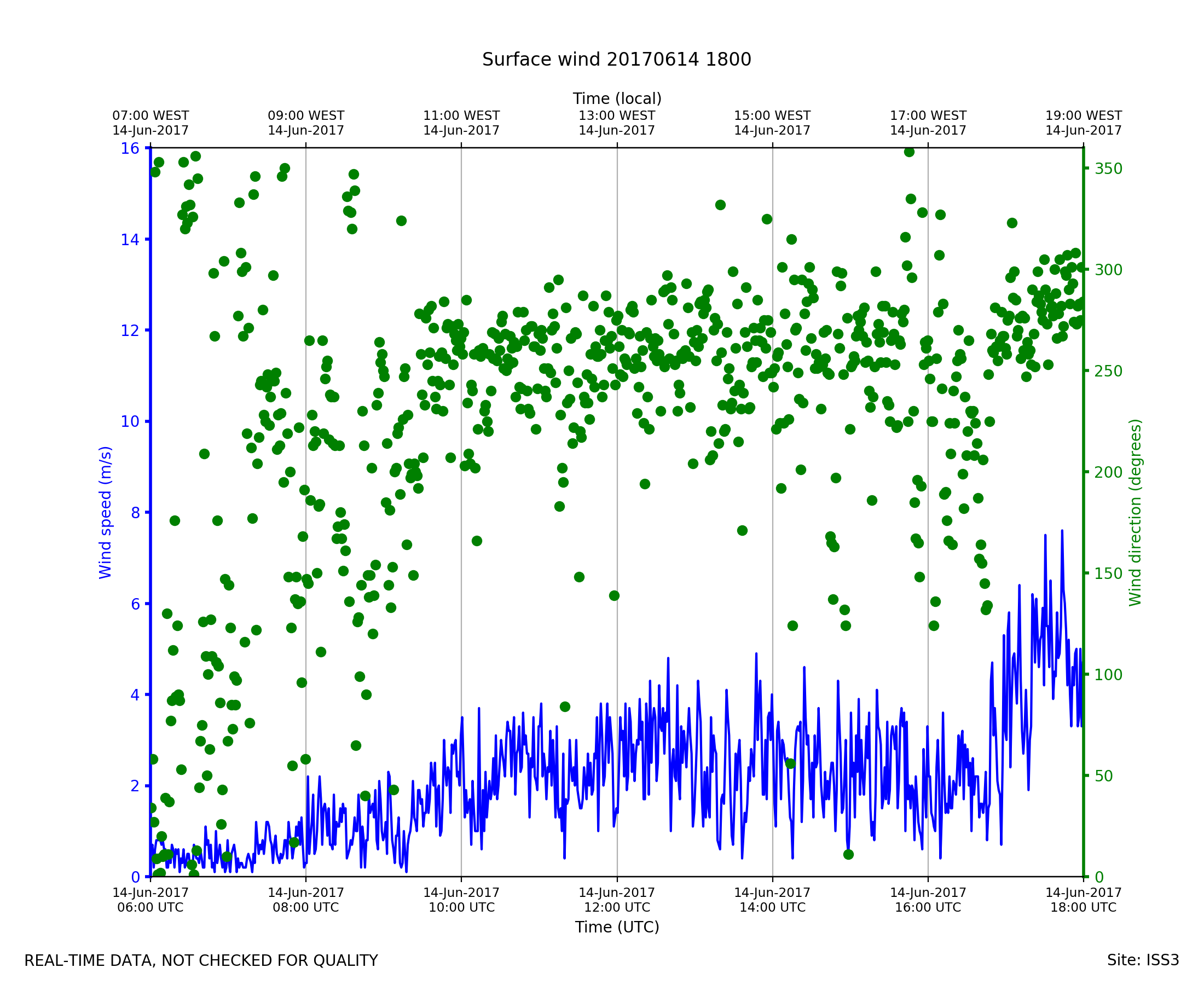Click the 'Site: ISS3' text
This screenshot has width=1204, height=985.
coord(1143,960)
